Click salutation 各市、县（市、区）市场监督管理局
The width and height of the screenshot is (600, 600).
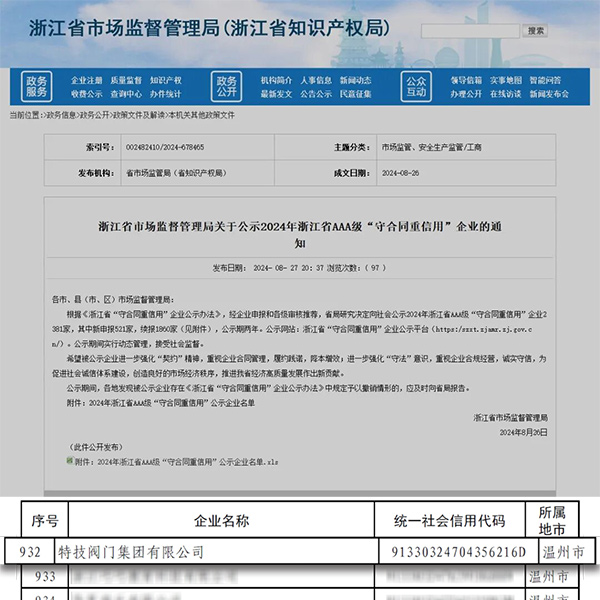pyautogui.click(x=113, y=300)
